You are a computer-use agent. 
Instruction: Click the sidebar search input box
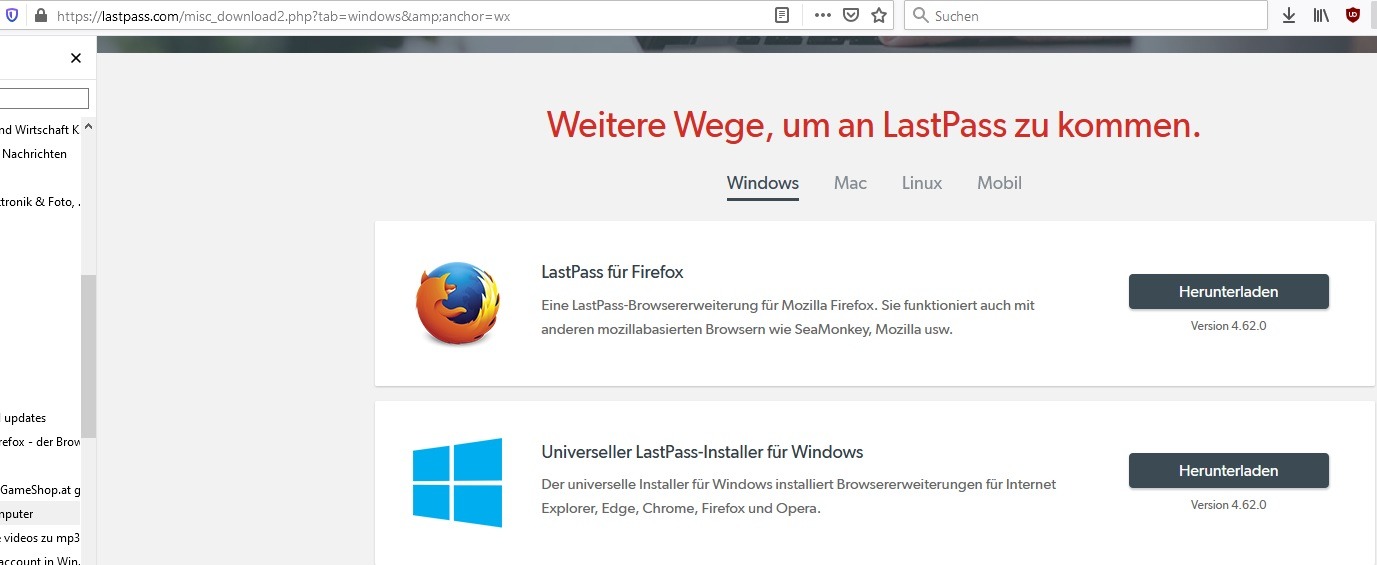(x=44, y=99)
